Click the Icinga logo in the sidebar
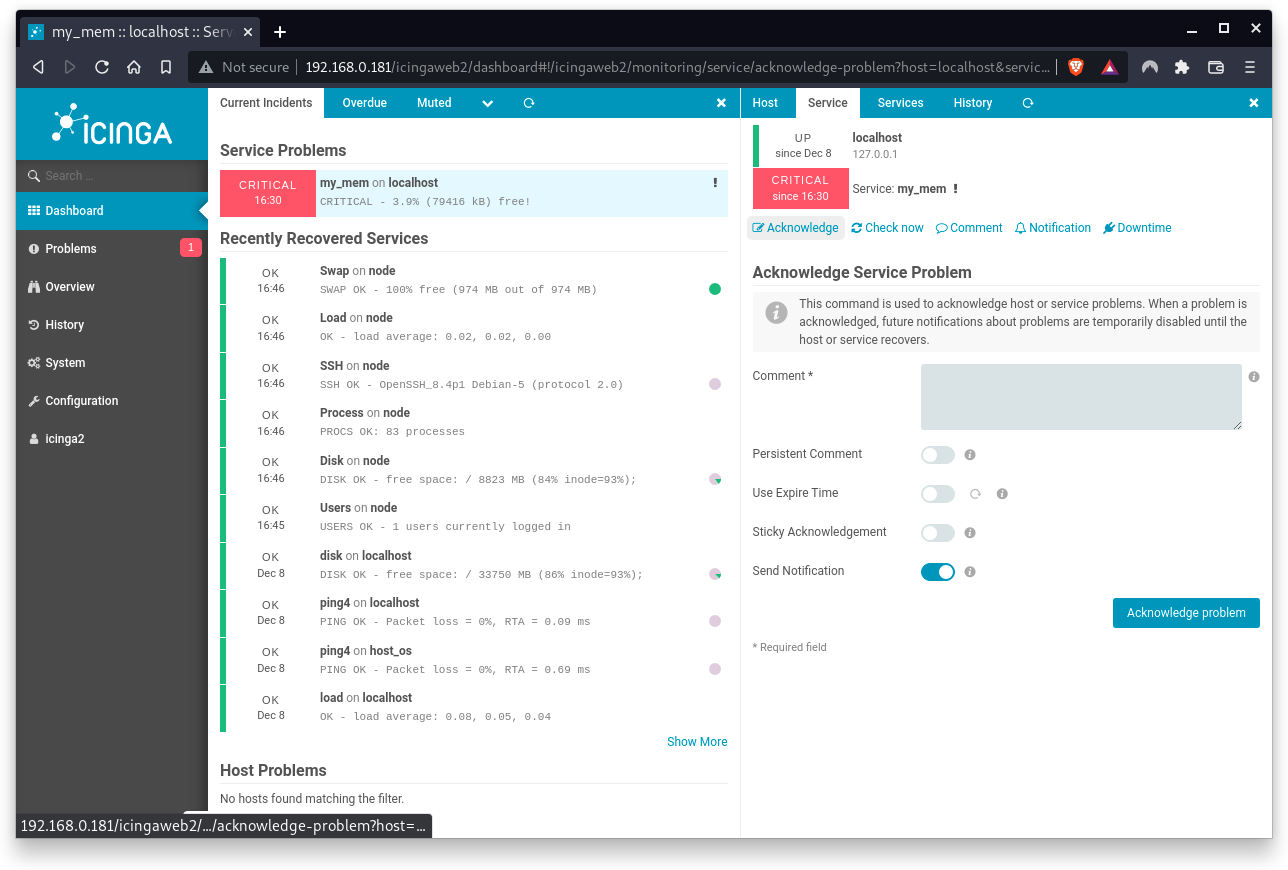 111,123
